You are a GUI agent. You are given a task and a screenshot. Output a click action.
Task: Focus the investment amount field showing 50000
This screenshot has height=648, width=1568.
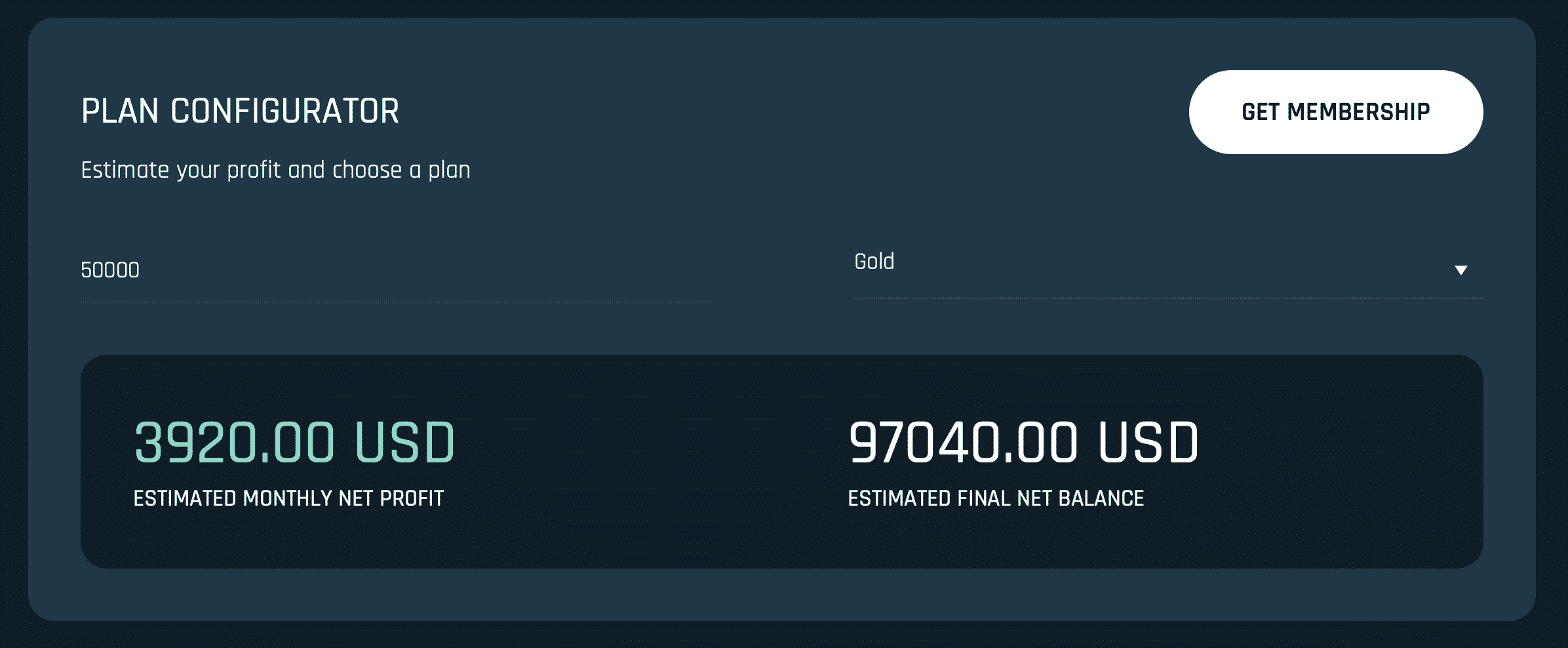[x=395, y=270]
